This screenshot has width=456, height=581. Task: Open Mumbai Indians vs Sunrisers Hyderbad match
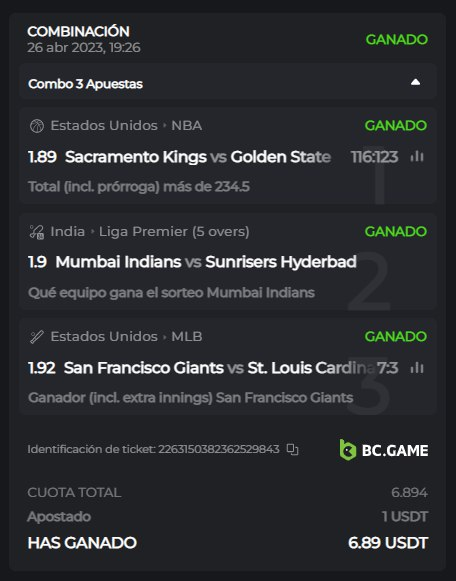[206, 262]
